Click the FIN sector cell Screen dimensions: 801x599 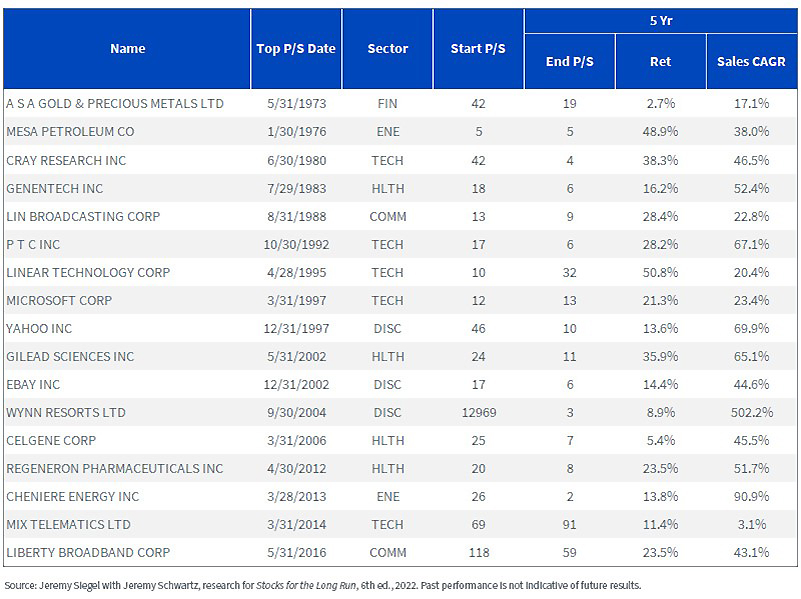[x=387, y=104]
